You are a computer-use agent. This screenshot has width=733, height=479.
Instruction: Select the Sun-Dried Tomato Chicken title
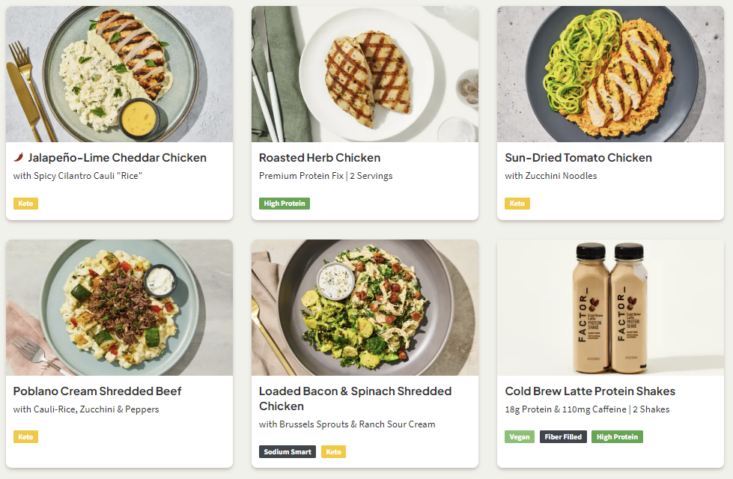578,158
